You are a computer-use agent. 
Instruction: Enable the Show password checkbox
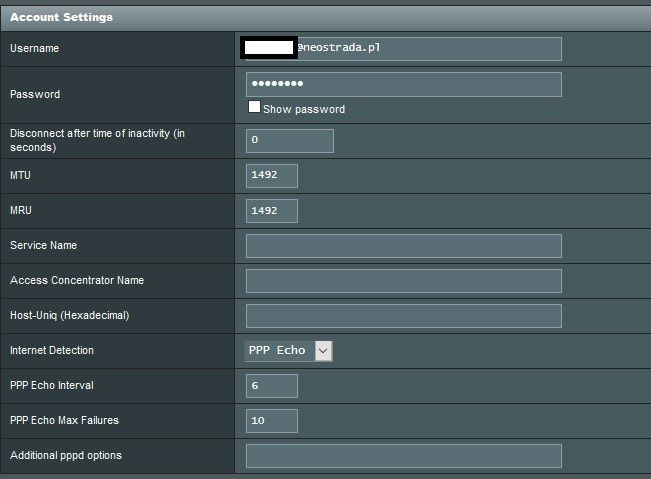tap(254, 107)
